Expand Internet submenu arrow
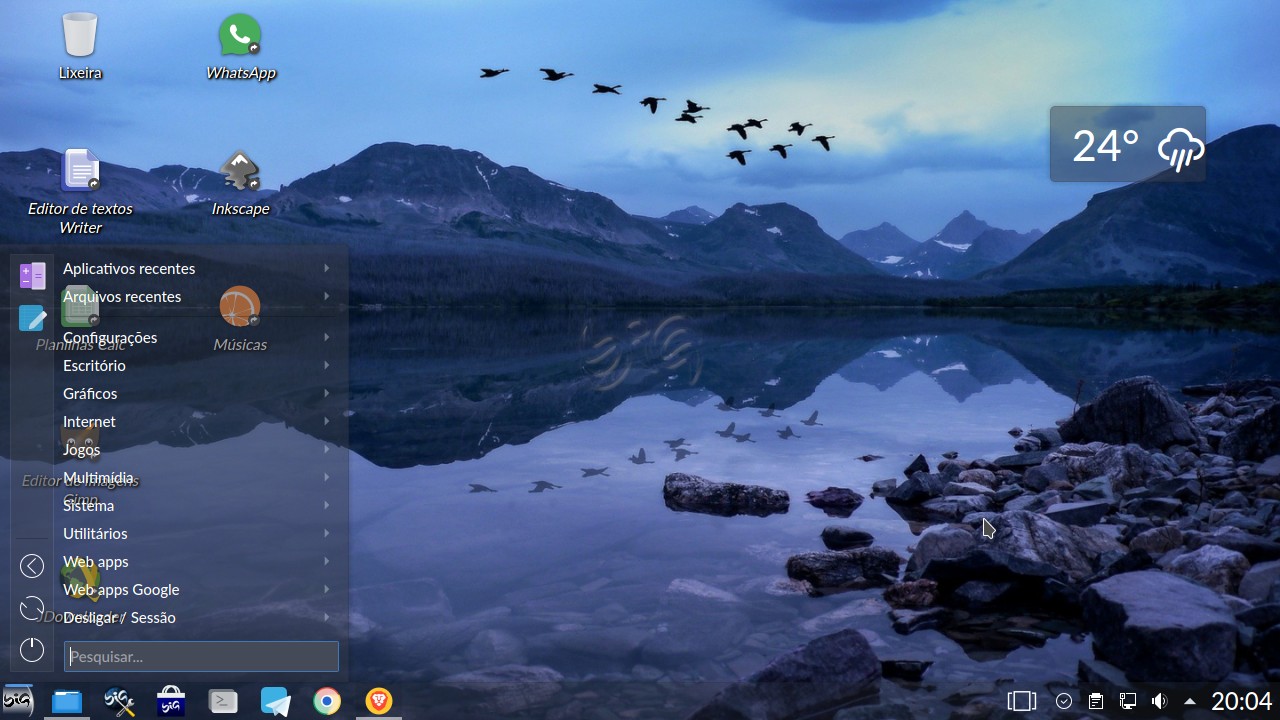Image resolution: width=1280 pixels, height=720 pixels. (327, 421)
